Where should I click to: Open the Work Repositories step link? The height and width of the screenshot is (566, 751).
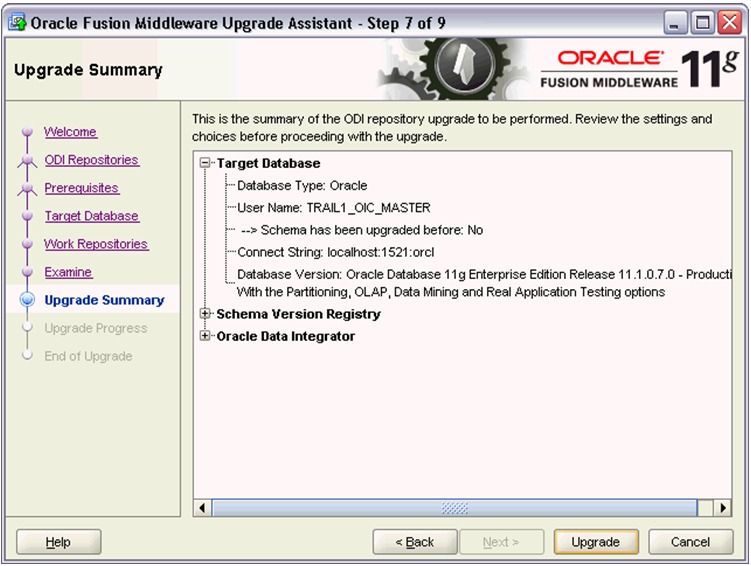coord(96,244)
